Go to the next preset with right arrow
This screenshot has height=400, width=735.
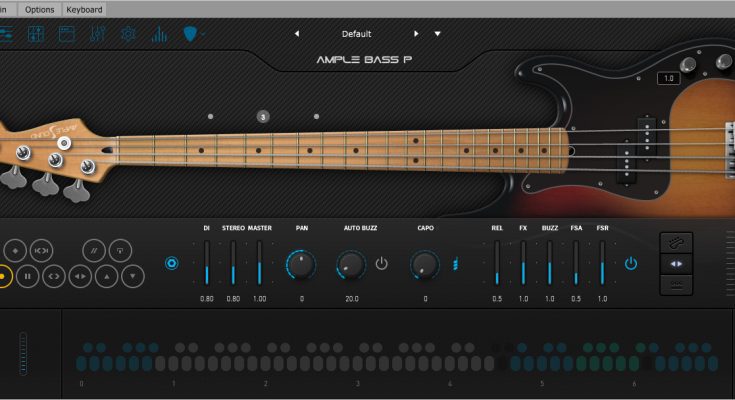pos(416,34)
